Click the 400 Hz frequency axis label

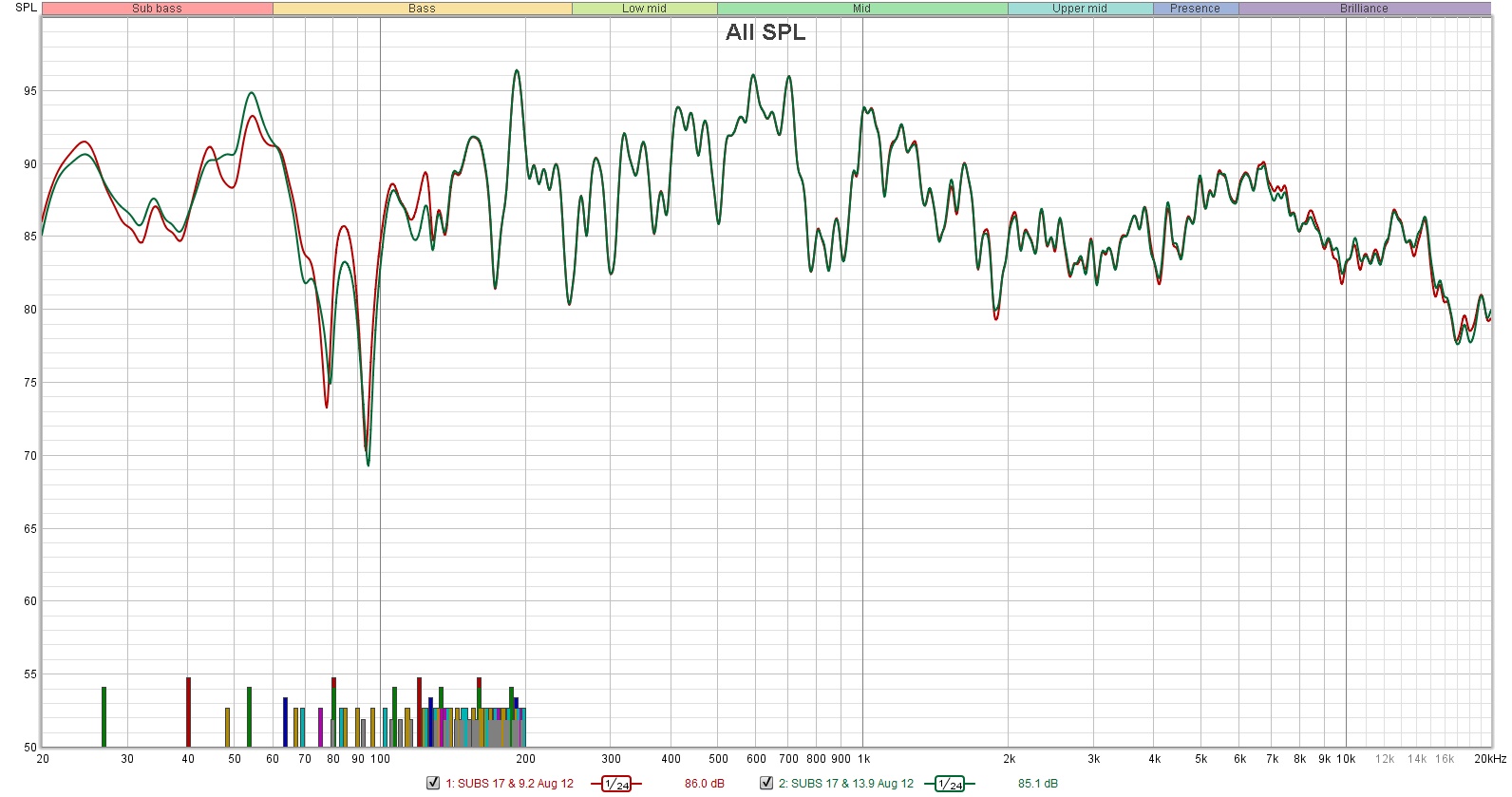tap(671, 759)
